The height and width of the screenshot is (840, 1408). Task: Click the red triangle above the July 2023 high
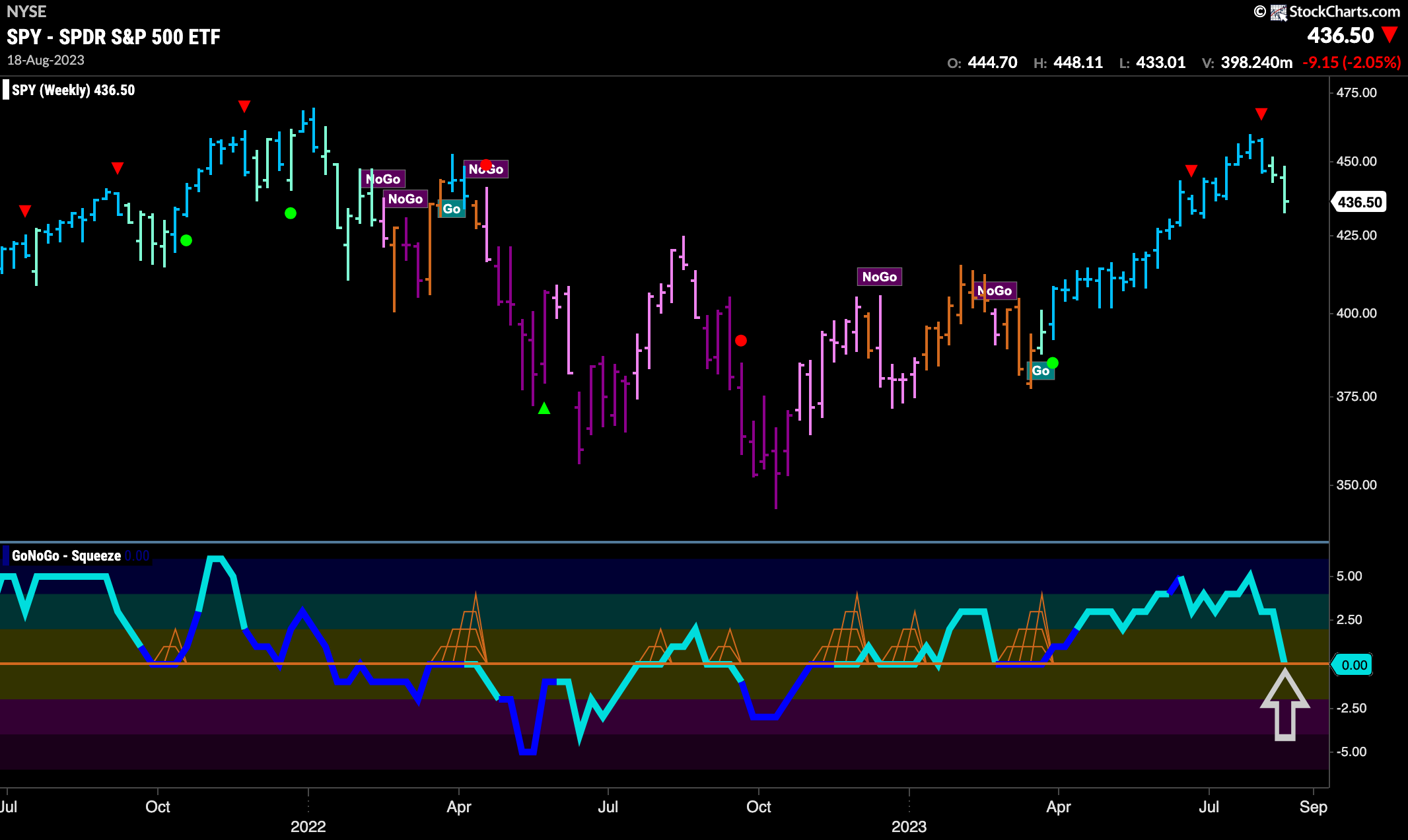pyautogui.click(x=1261, y=114)
